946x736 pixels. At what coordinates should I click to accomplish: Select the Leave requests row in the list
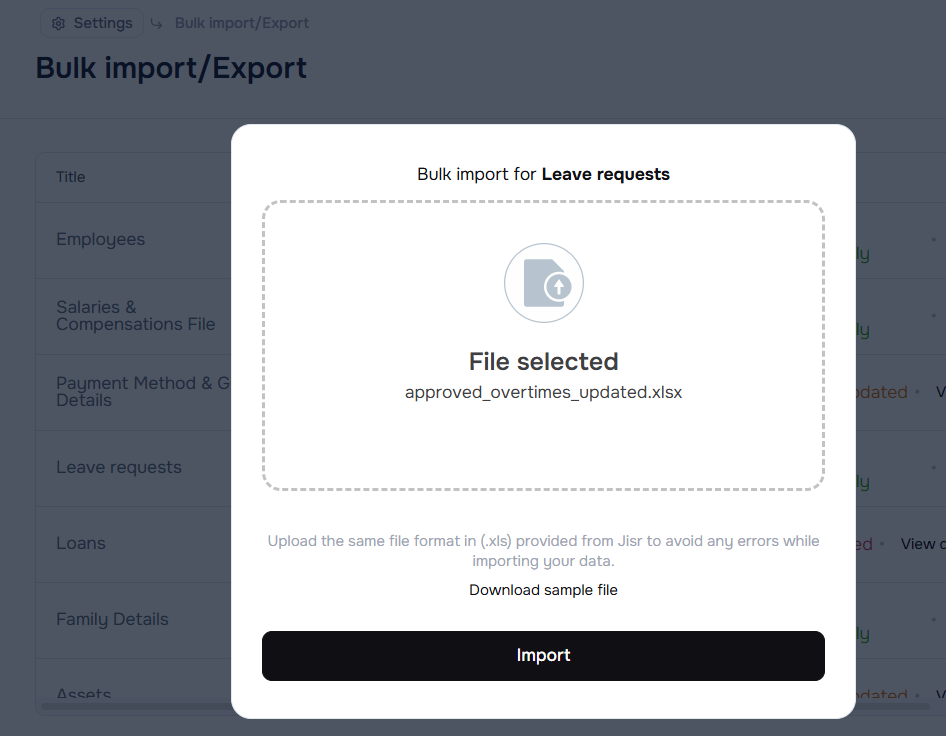click(119, 467)
